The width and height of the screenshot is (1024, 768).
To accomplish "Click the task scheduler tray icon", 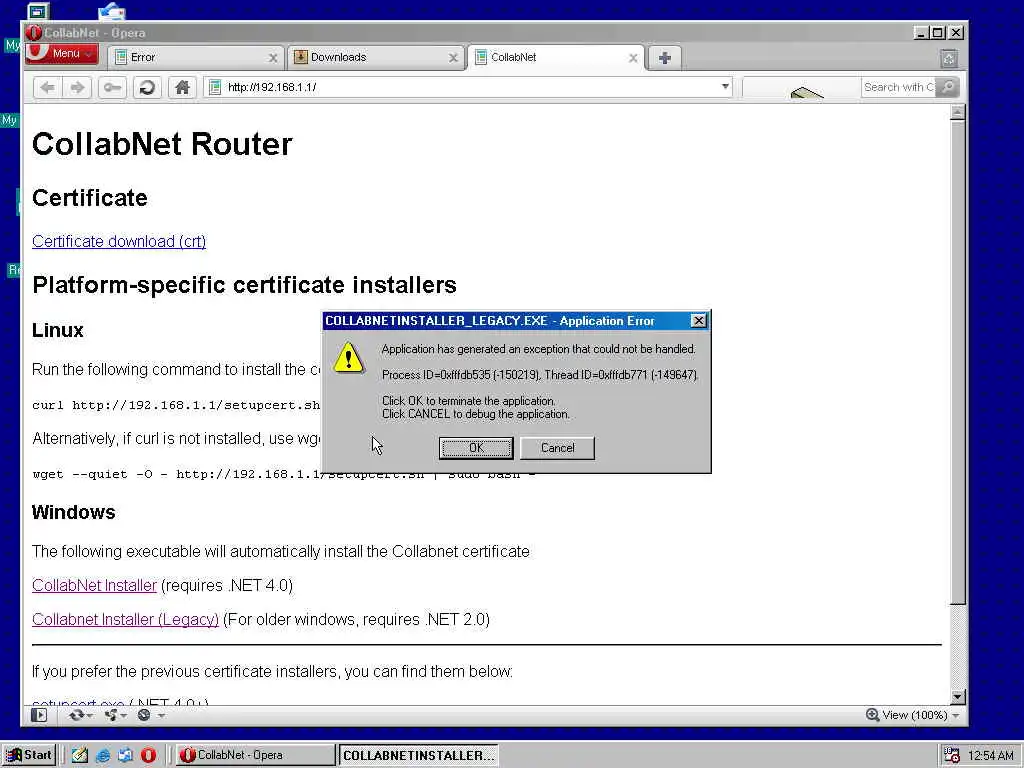I will tap(952, 756).
